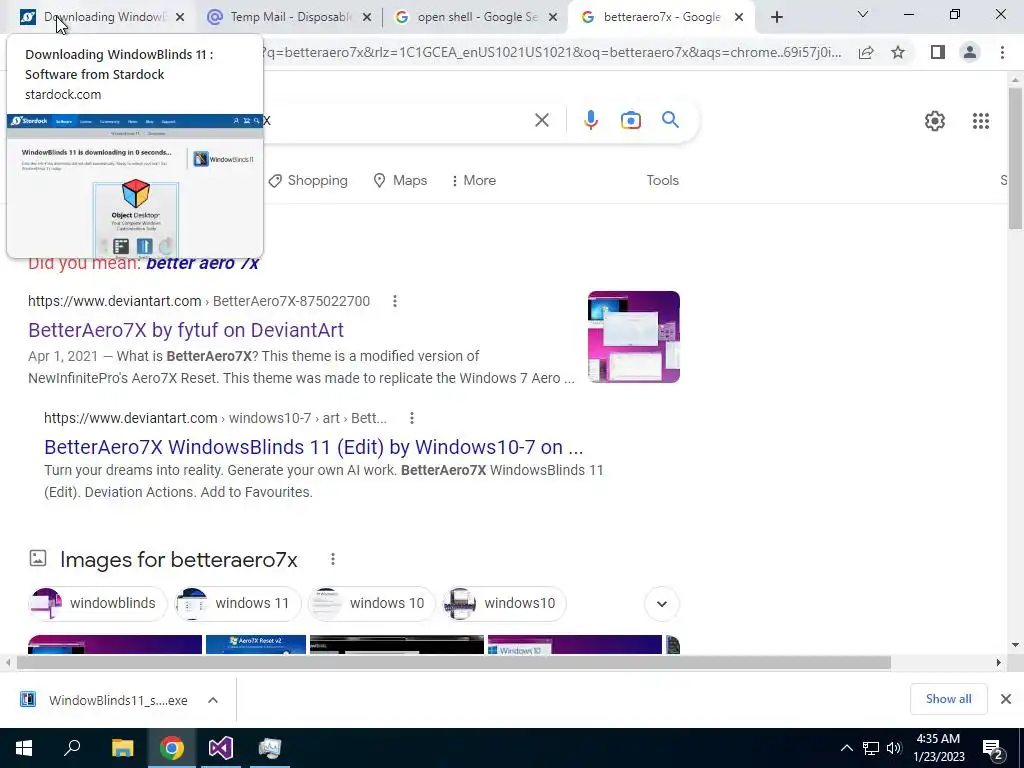The width and height of the screenshot is (1024, 768).
Task: Close the Temp Mail tab
Action: [367, 18]
